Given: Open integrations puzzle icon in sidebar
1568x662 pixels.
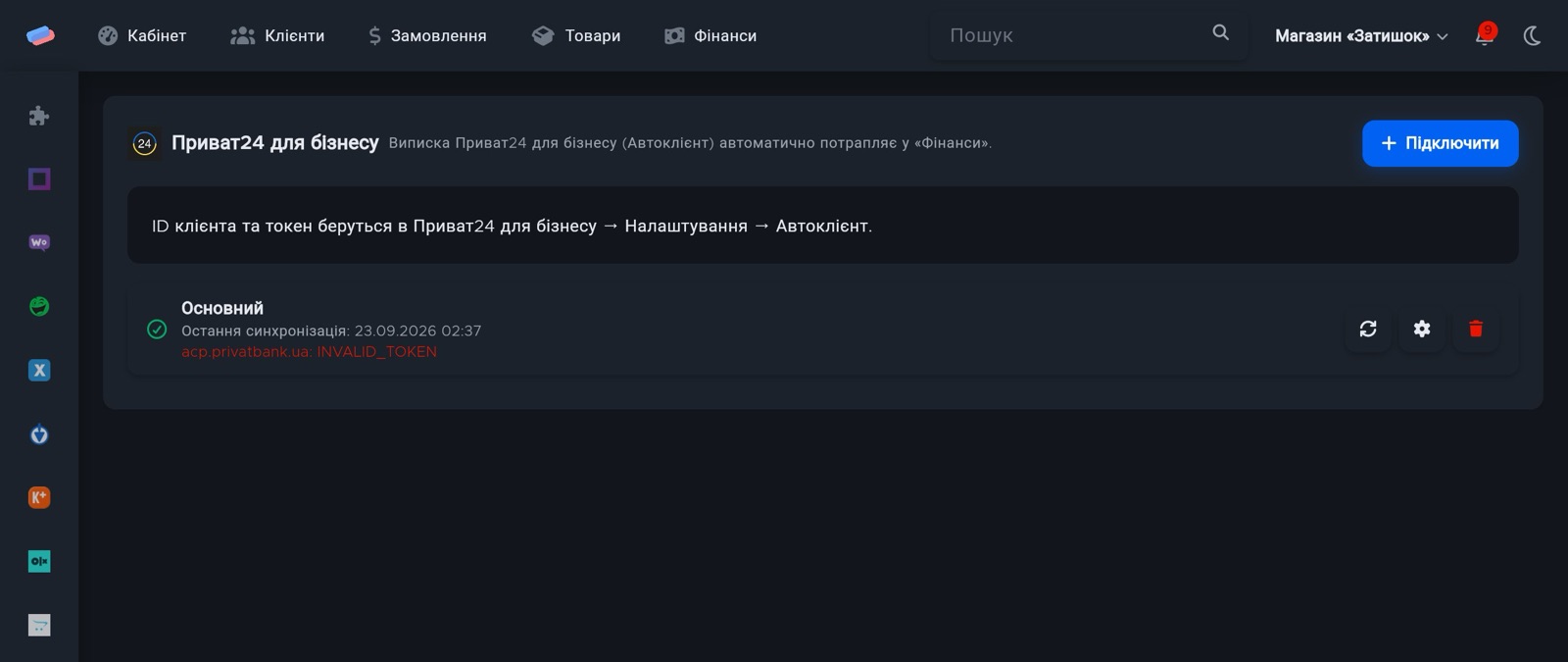Looking at the screenshot, I should (x=39, y=116).
